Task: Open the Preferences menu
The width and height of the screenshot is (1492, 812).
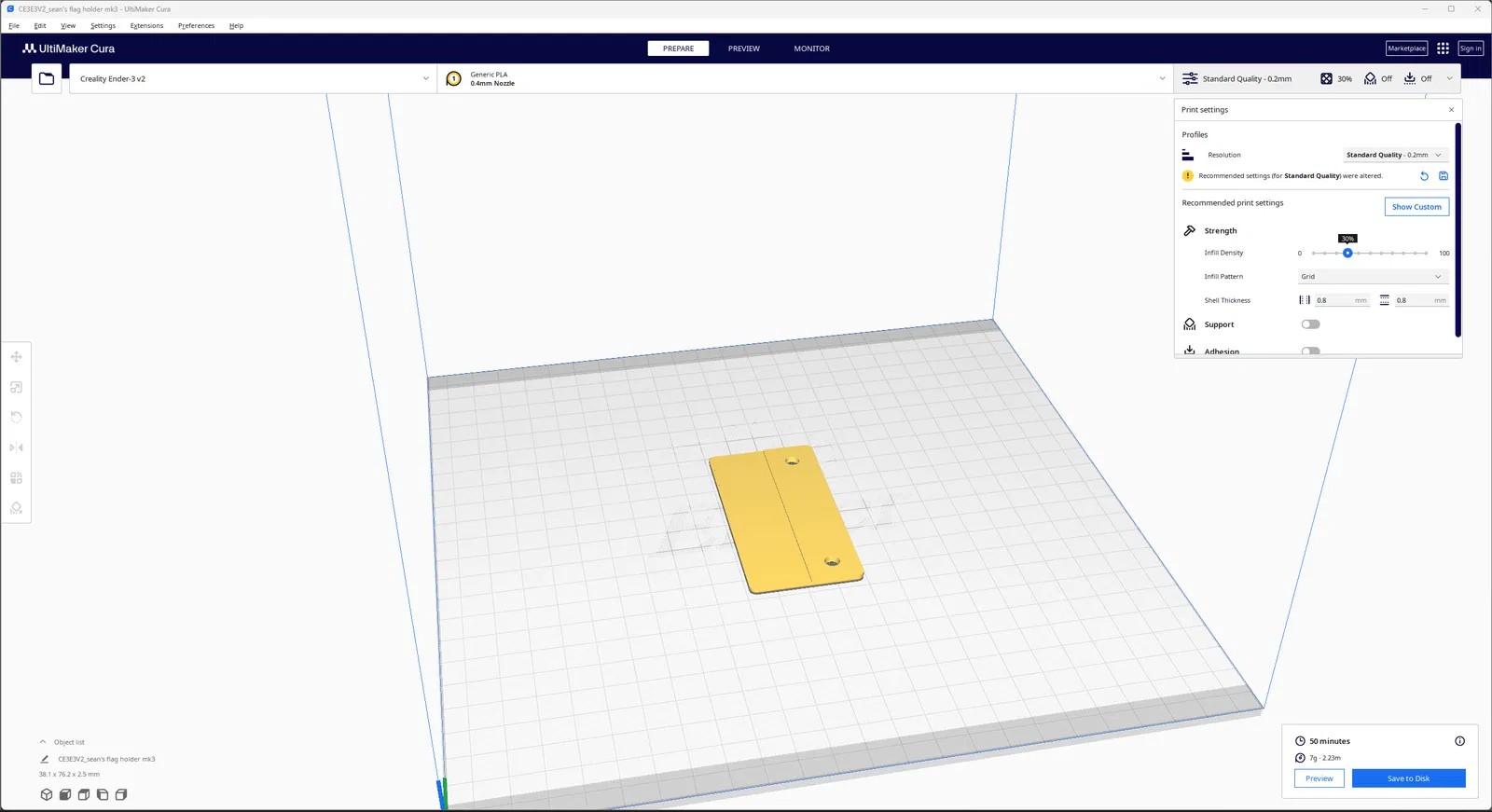Action: coord(196,26)
